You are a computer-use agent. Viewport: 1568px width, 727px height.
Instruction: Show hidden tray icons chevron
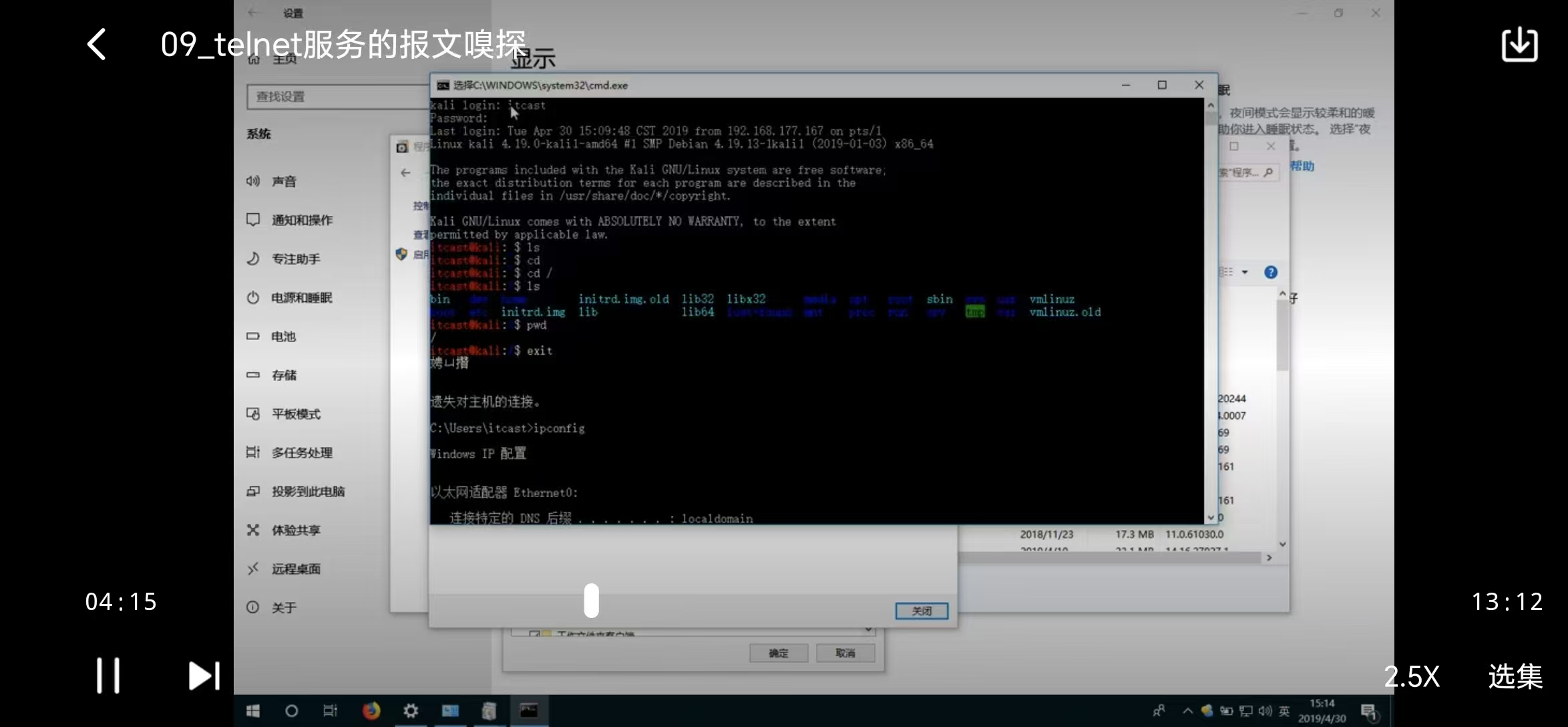(x=1187, y=711)
